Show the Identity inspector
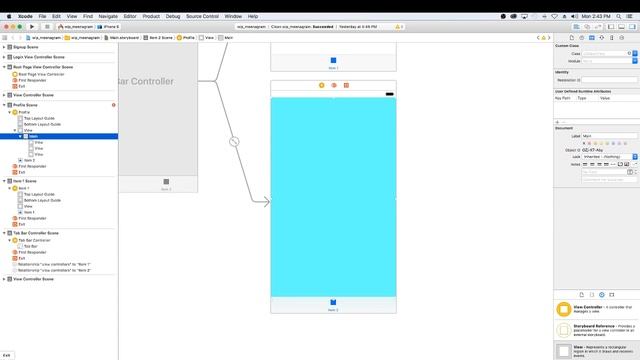The height and width of the screenshot is (360, 640). coord(591,38)
